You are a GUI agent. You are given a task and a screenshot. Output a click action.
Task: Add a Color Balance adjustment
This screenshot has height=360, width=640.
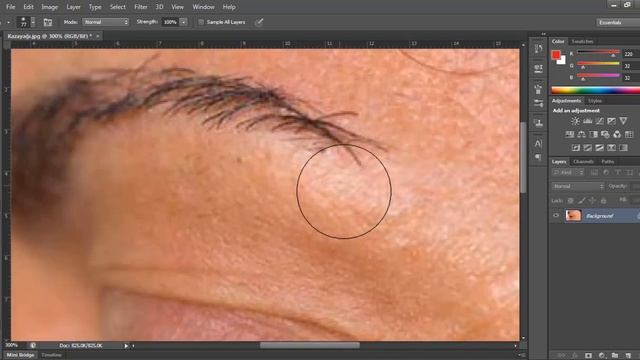(x=581, y=134)
